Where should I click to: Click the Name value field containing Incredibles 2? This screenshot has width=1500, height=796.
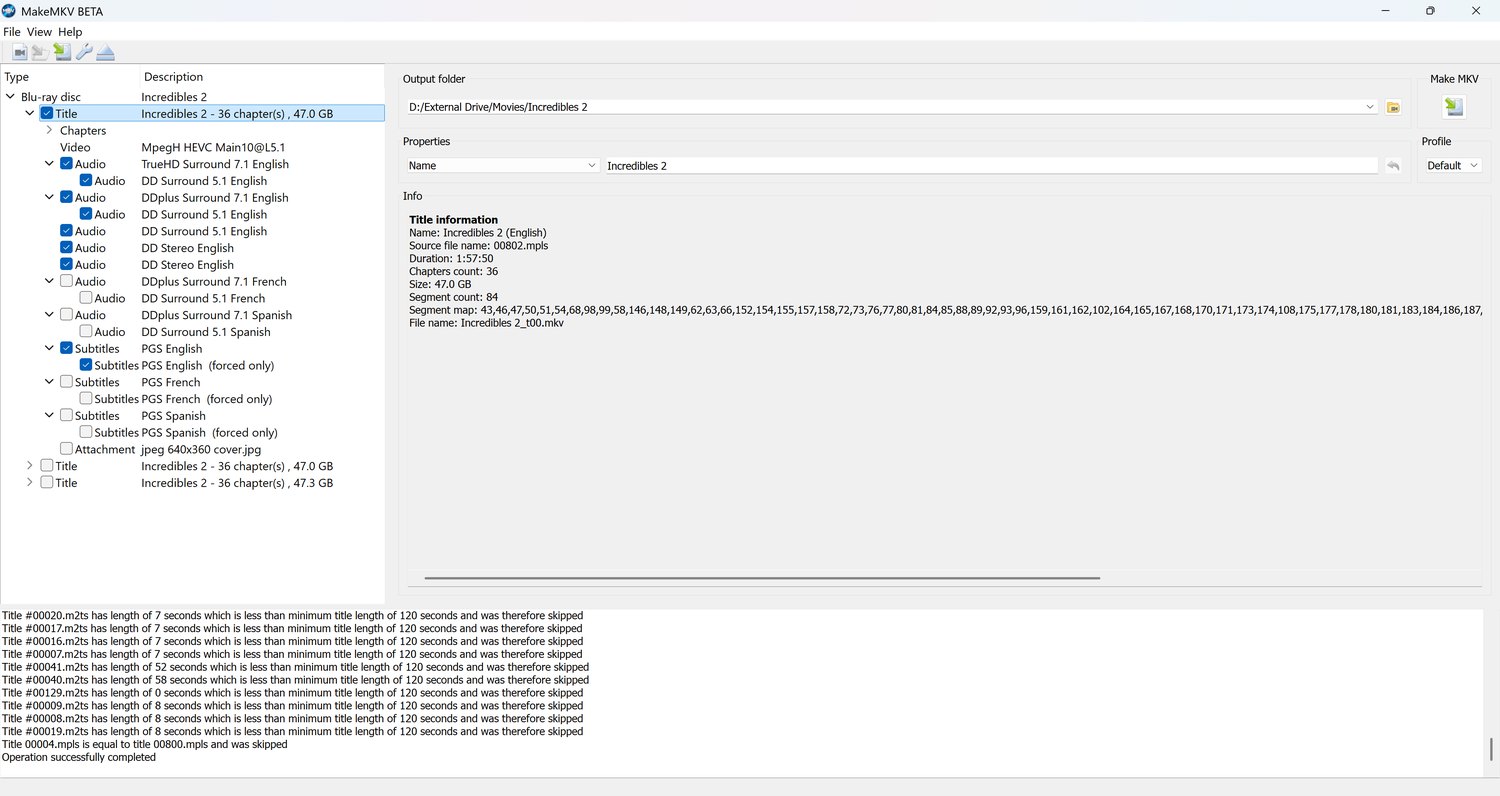(x=990, y=166)
